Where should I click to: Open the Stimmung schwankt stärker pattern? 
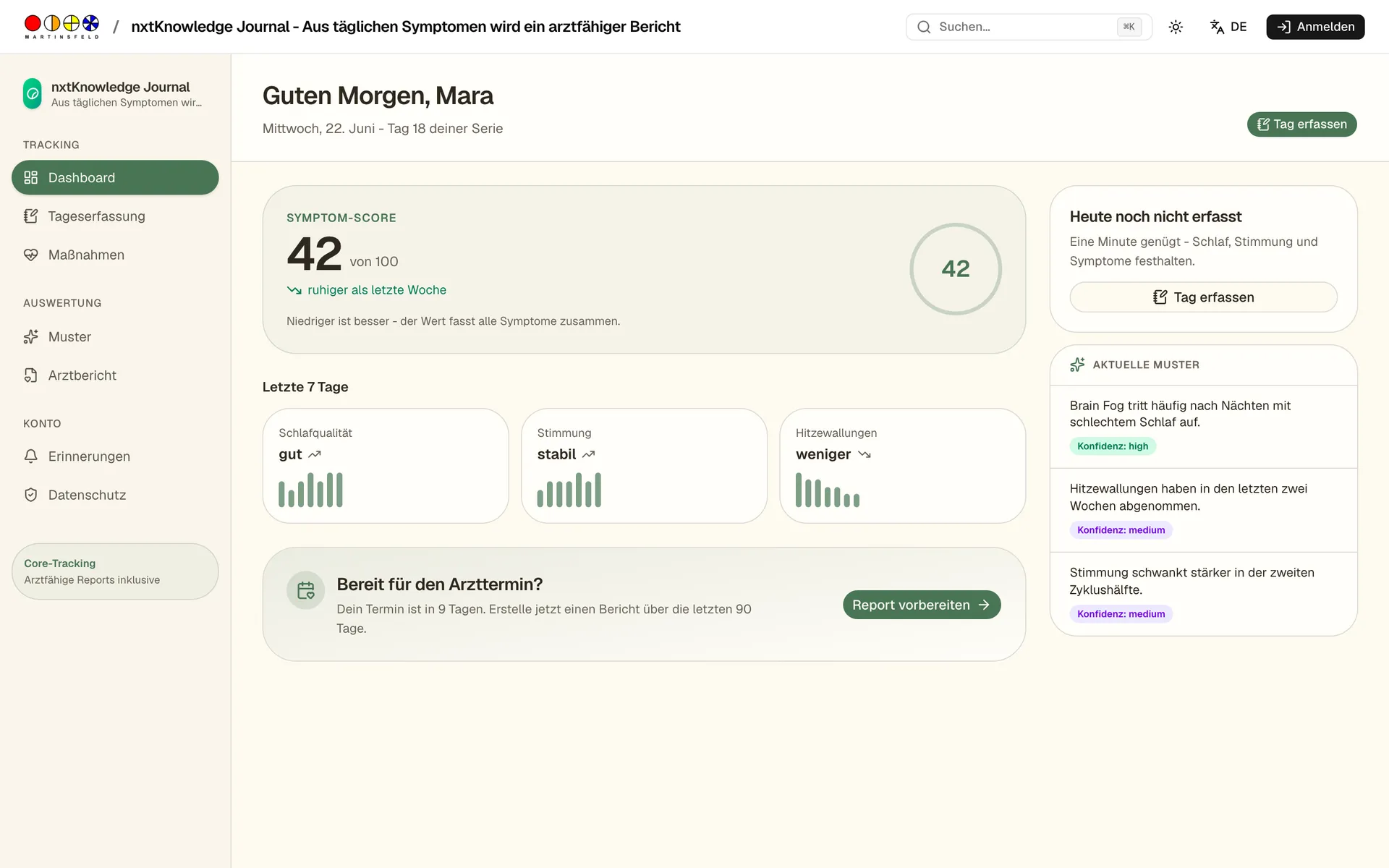[1203, 595]
